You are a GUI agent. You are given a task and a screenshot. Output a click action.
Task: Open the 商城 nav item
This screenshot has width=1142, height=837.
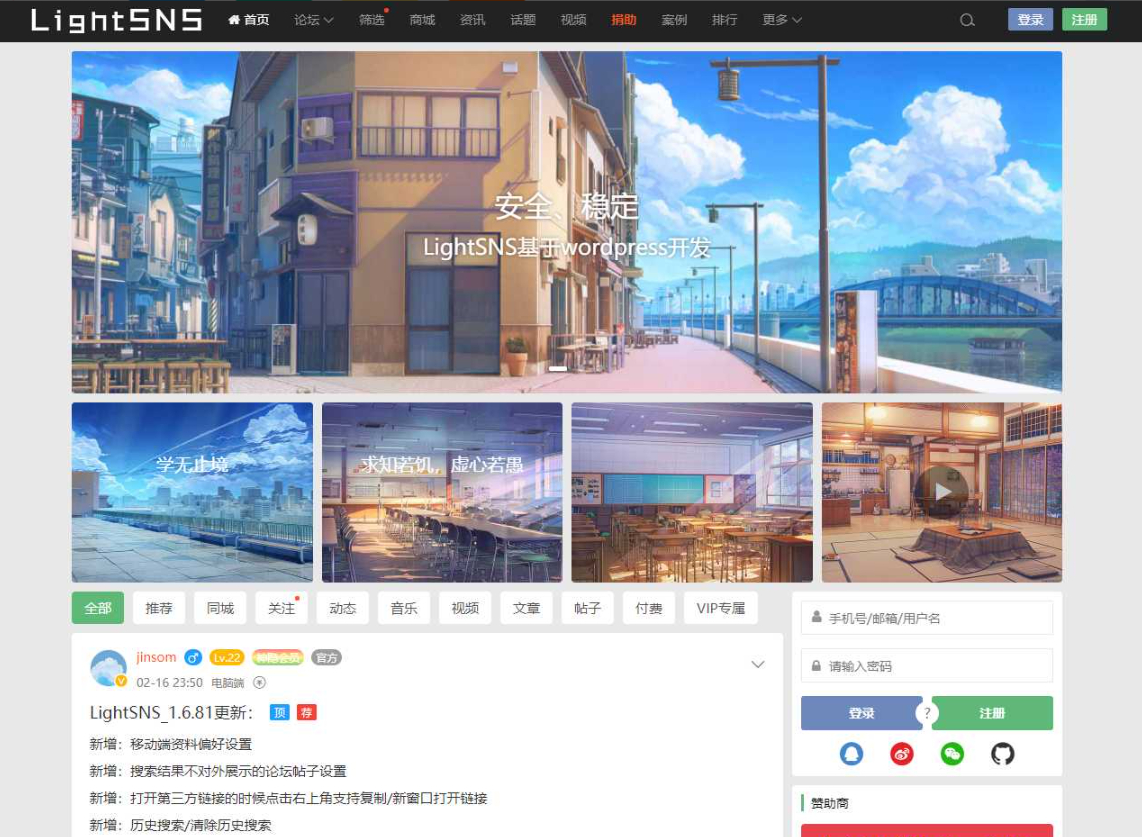pos(422,20)
